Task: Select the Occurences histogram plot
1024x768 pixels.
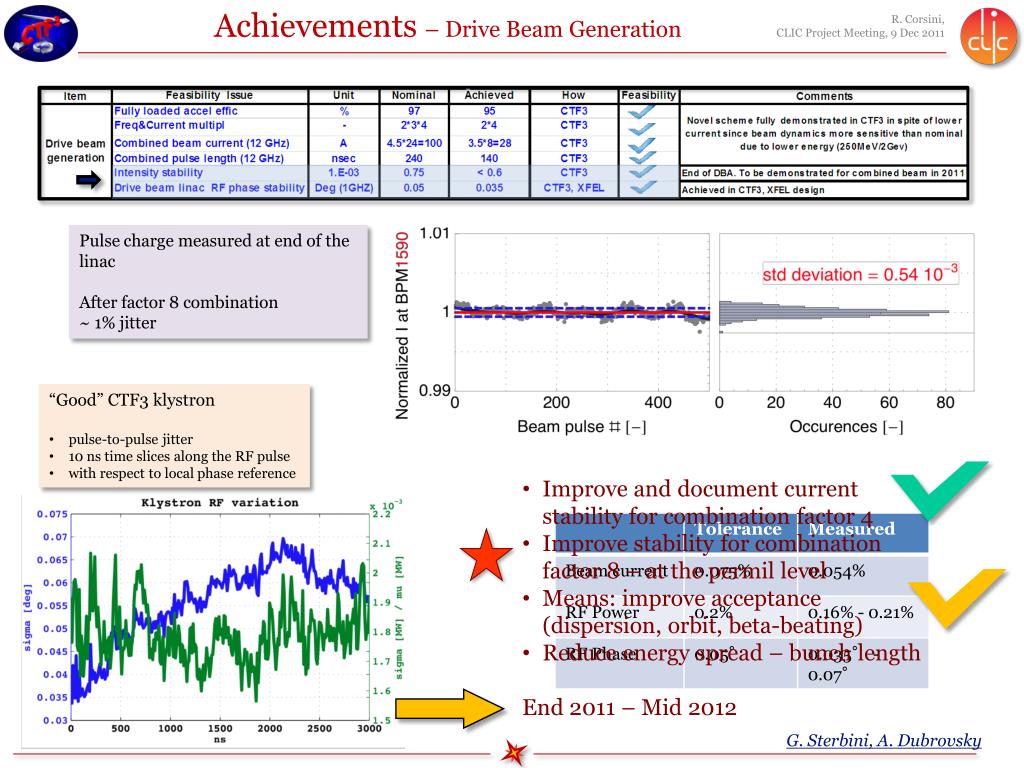Action: coord(846,313)
